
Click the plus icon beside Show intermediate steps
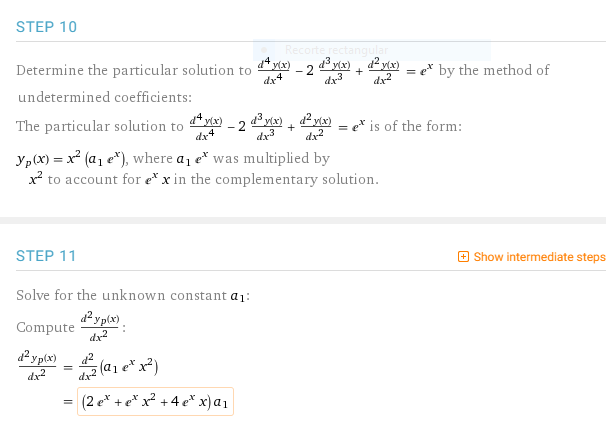click(462, 257)
